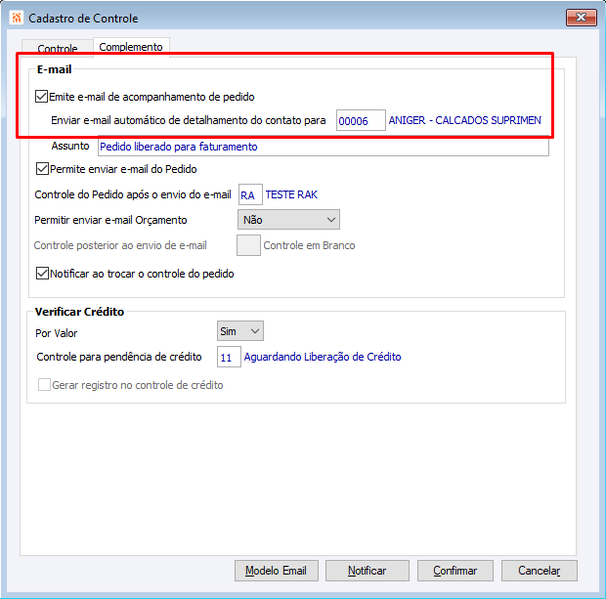606x599 pixels.
Task: Uncheck Notificar ao trocar o controle do pedido
Action: 42,273
